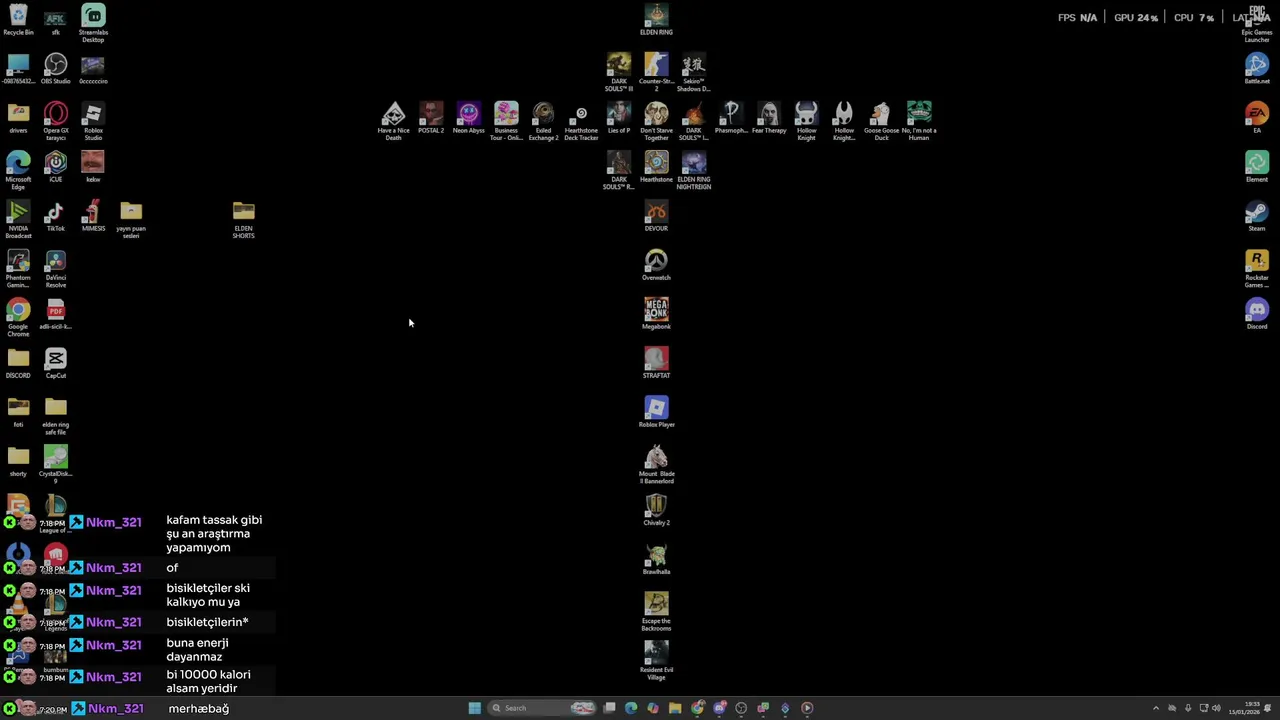Open No, I'm not a Human
Image resolution: width=1280 pixels, height=720 pixels.
[x=919, y=121]
